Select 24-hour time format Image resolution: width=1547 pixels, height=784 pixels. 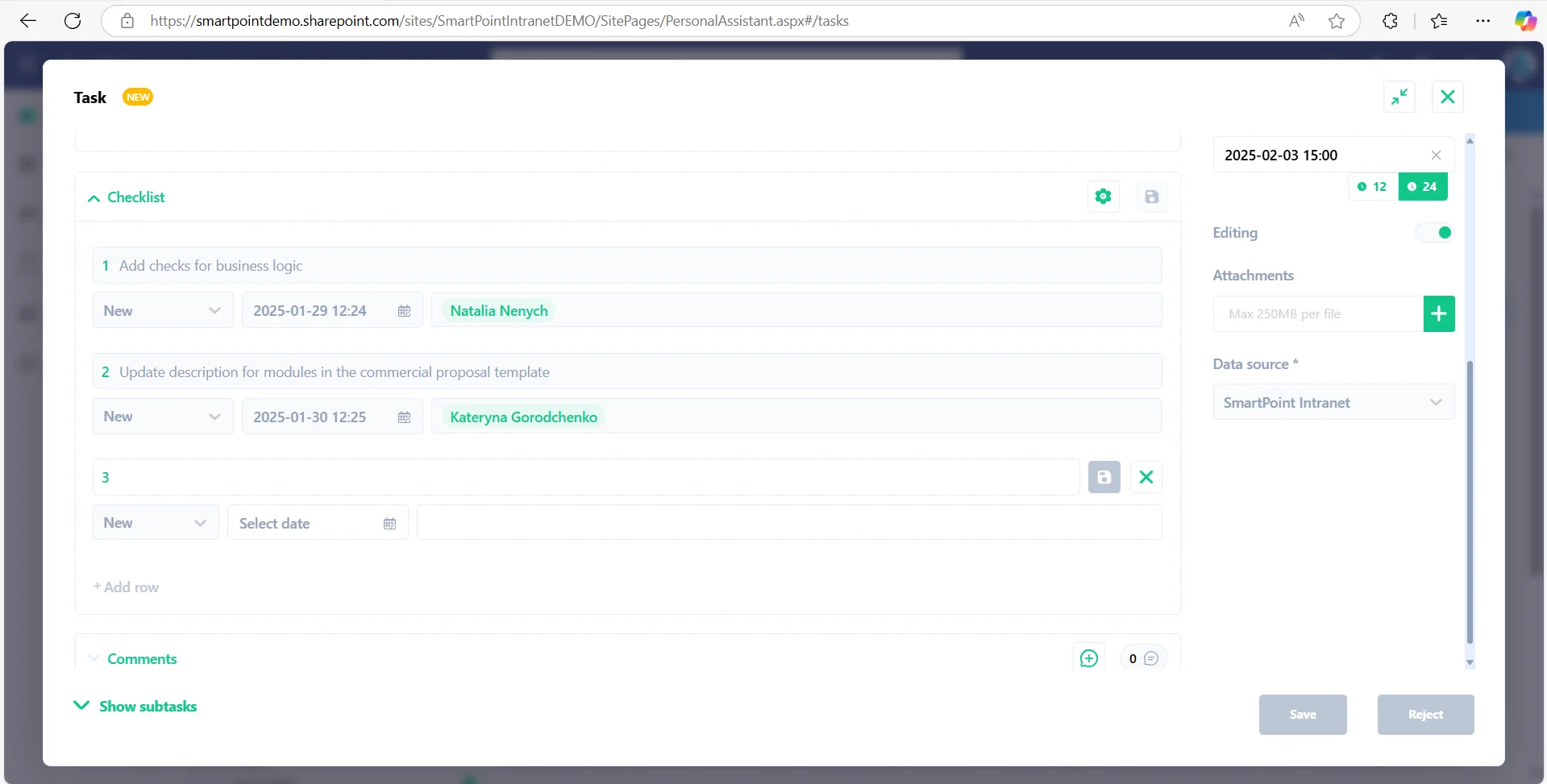pyautogui.click(x=1423, y=187)
